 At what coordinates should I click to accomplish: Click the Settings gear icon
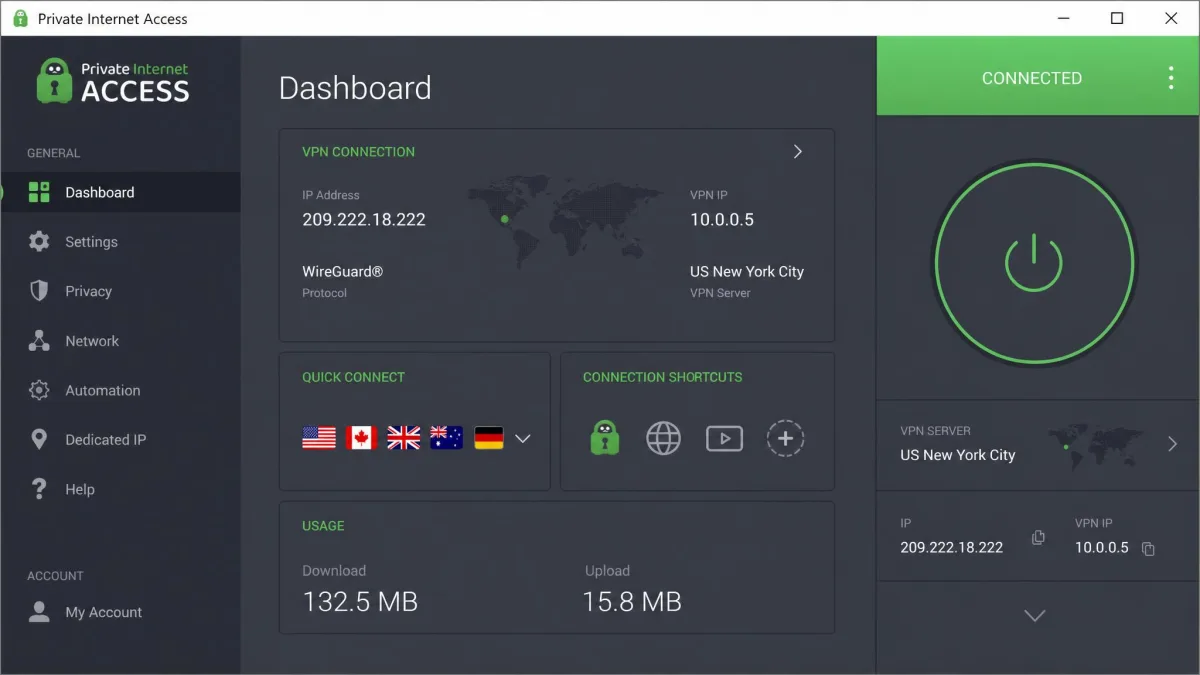coord(39,241)
